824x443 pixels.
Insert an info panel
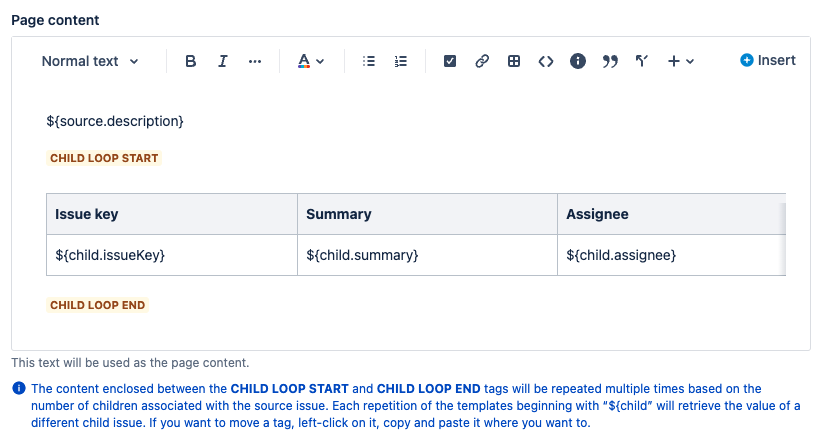tap(578, 61)
